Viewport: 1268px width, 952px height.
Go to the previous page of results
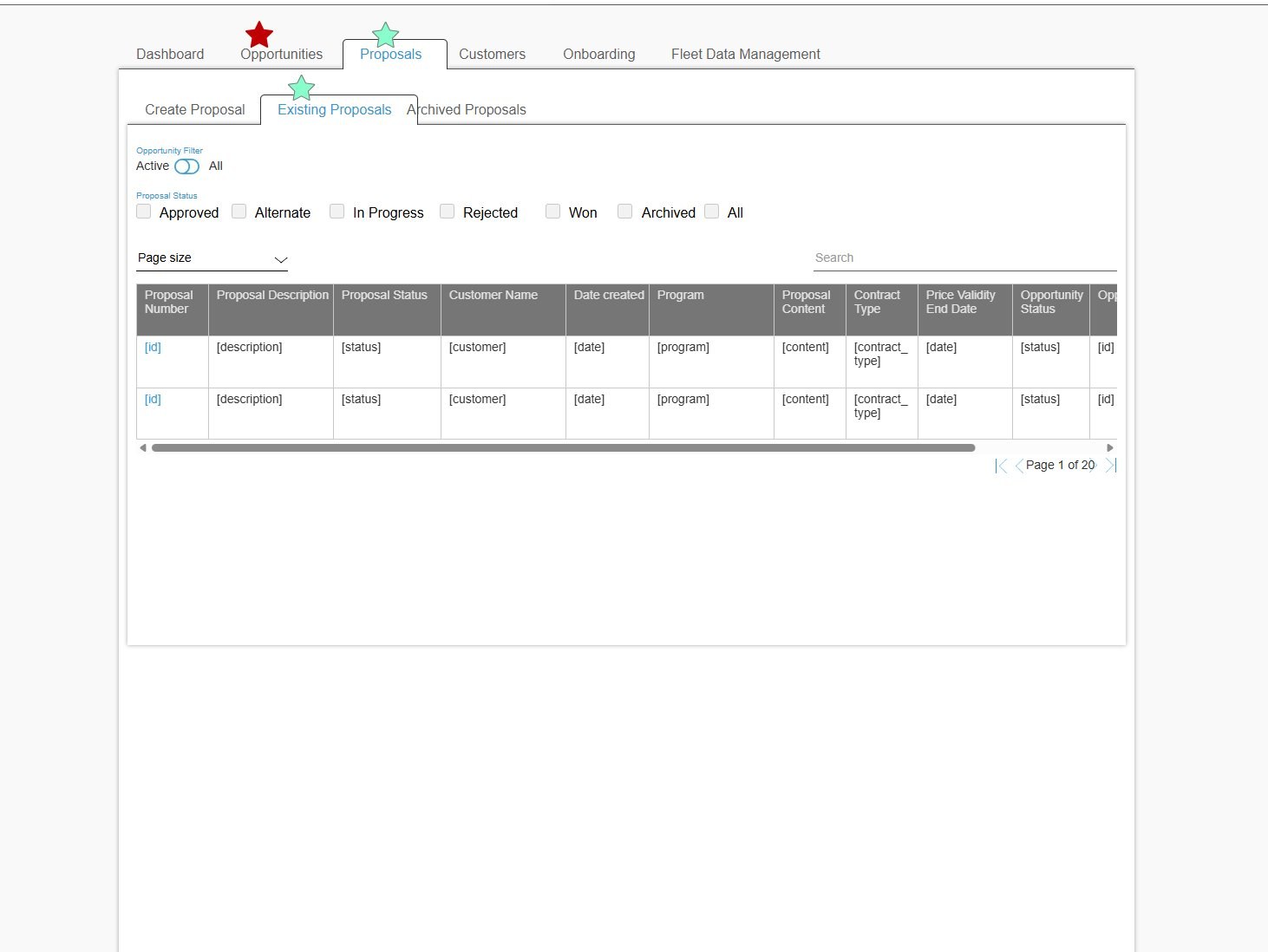pyautogui.click(x=1019, y=466)
